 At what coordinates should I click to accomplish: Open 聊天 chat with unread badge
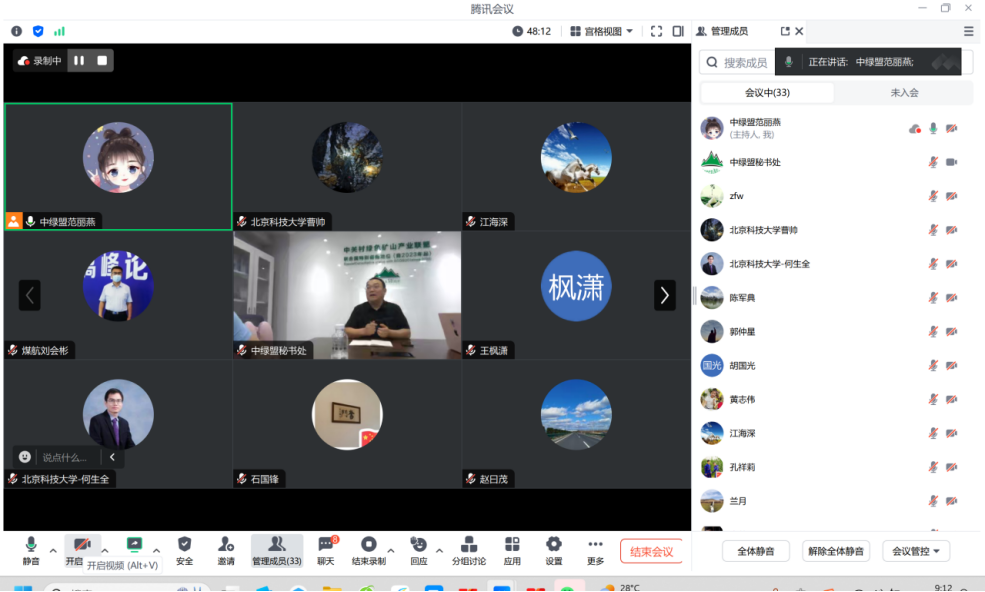click(x=326, y=551)
